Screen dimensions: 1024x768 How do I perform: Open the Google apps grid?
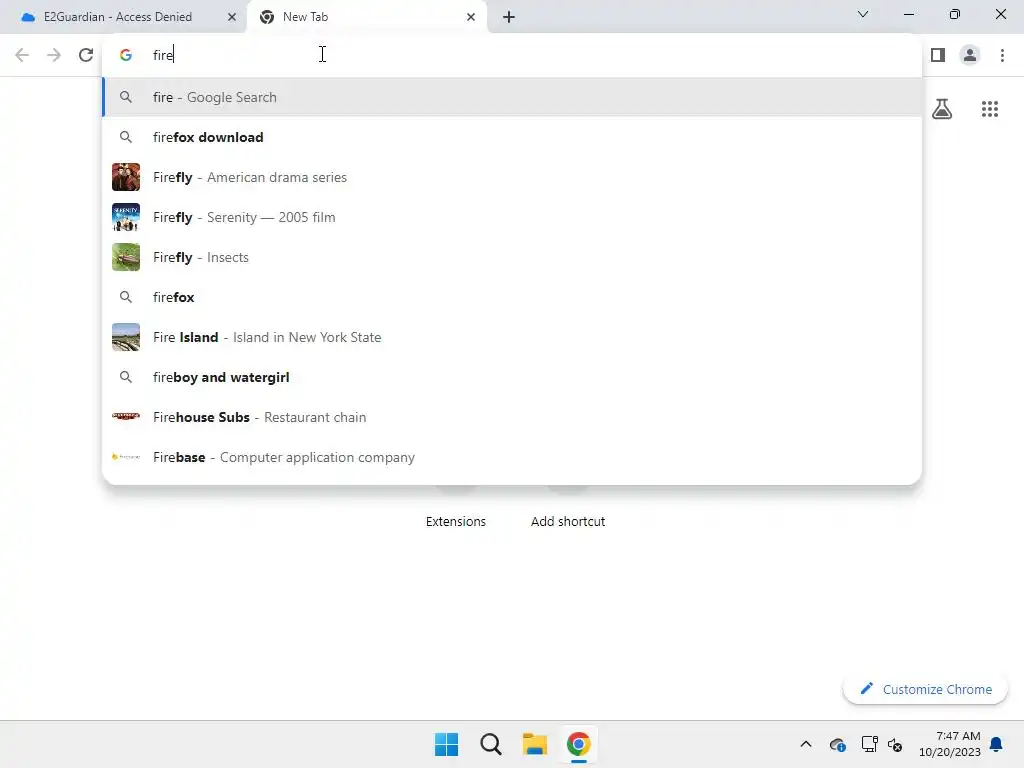coord(990,109)
